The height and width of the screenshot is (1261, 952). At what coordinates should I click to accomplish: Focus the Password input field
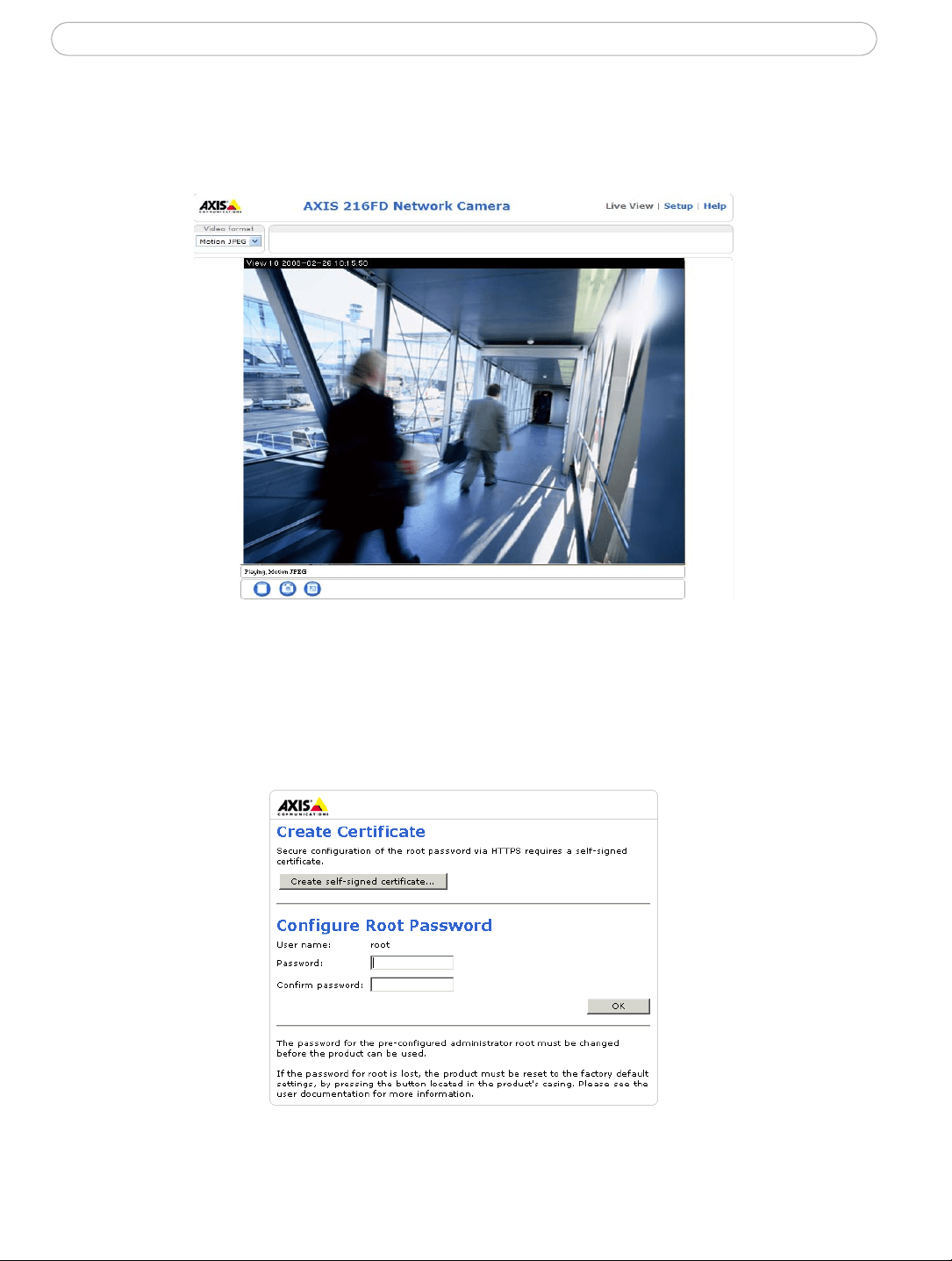click(x=412, y=963)
